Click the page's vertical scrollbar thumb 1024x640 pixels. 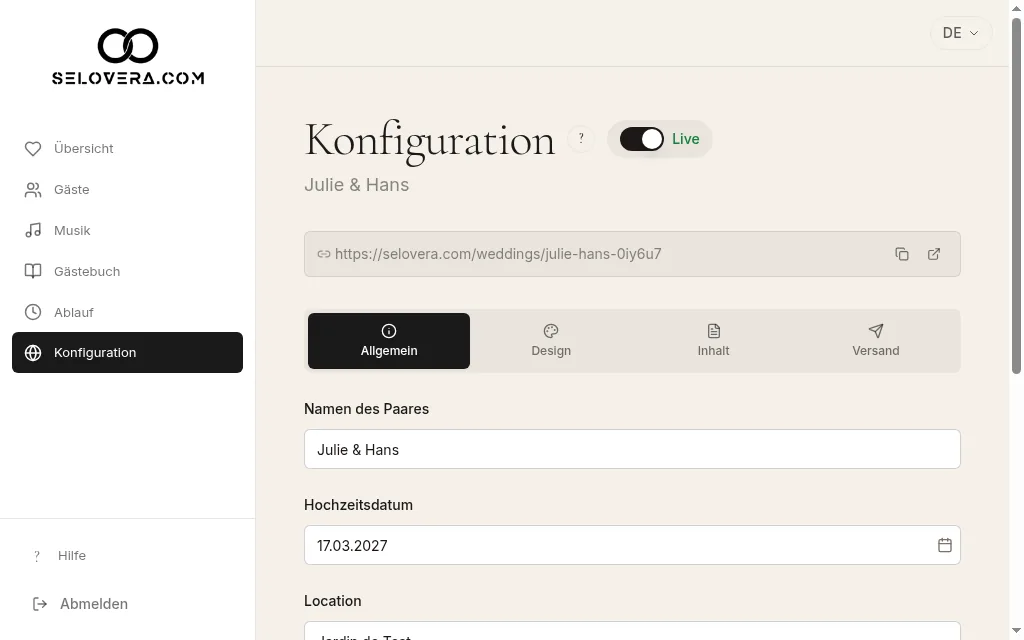pyautogui.click(x=1016, y=196)
